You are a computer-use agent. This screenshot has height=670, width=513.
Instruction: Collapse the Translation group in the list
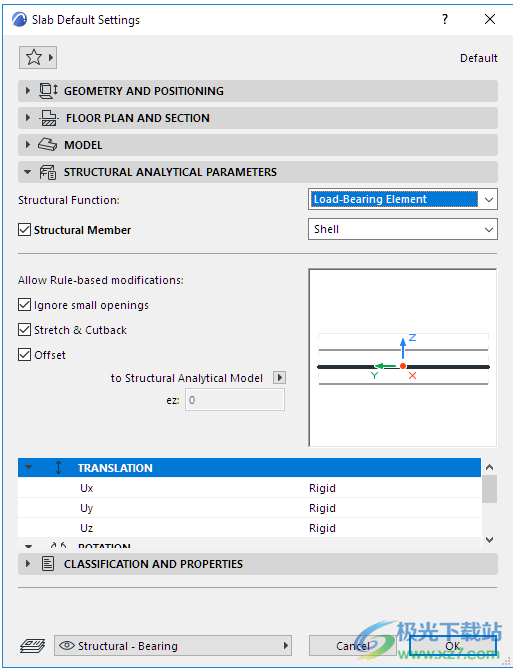point(28,467)
